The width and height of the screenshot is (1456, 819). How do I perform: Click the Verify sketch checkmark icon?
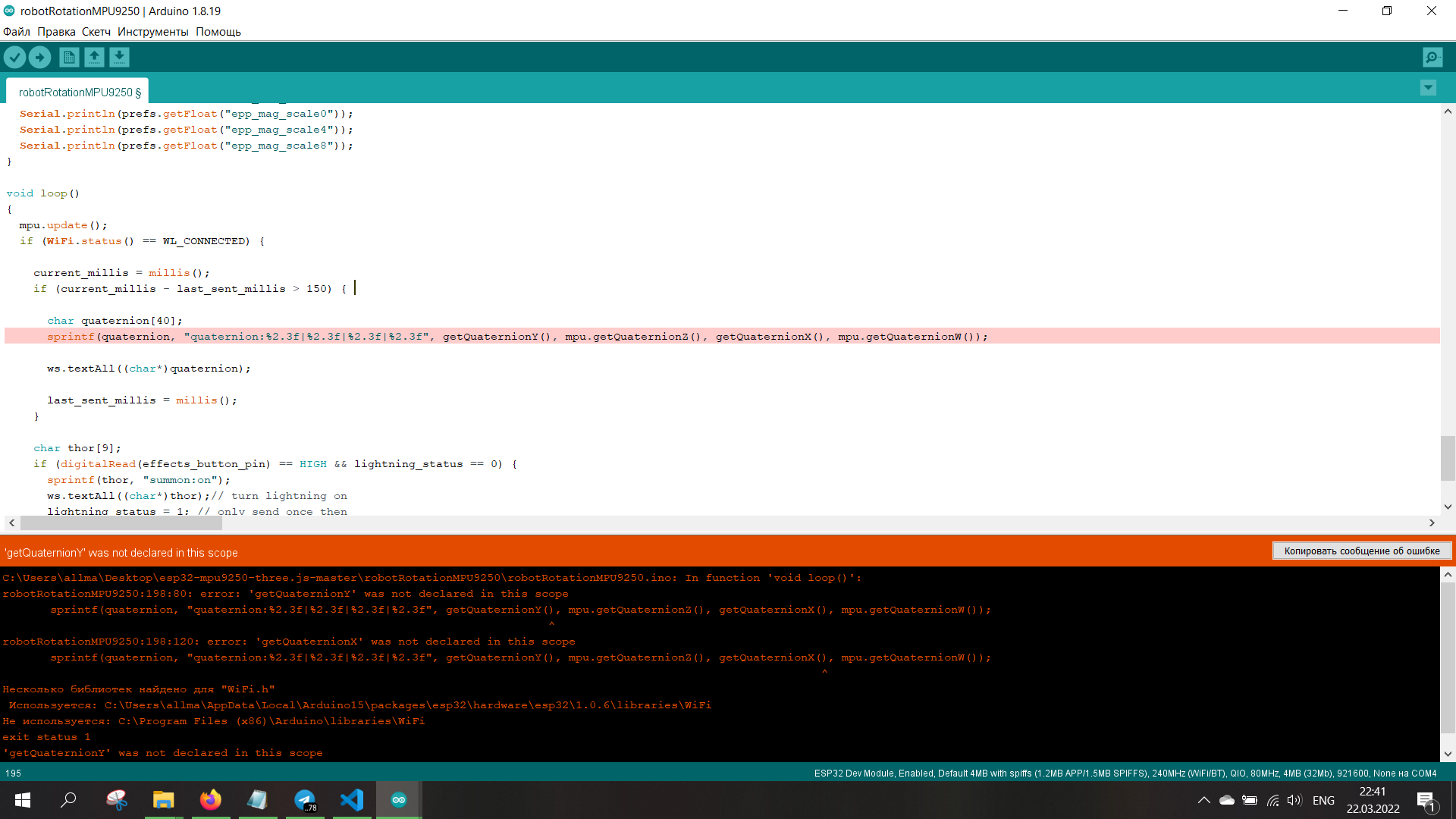click(14, 57)
